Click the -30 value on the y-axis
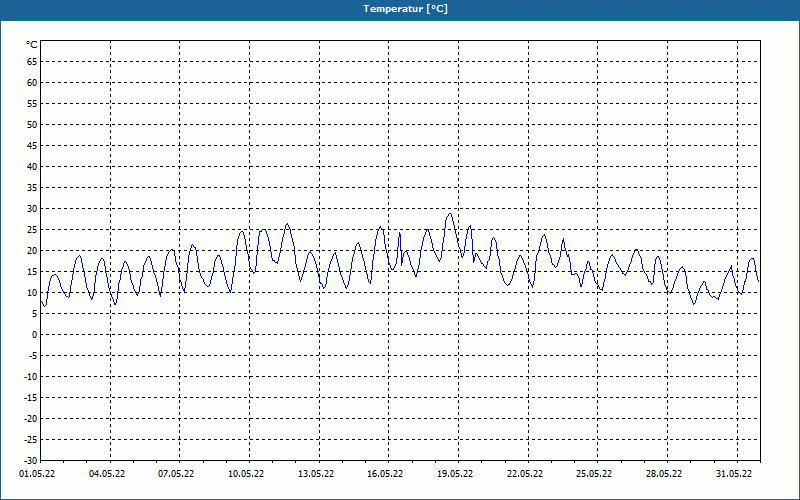 pos(31,461)
